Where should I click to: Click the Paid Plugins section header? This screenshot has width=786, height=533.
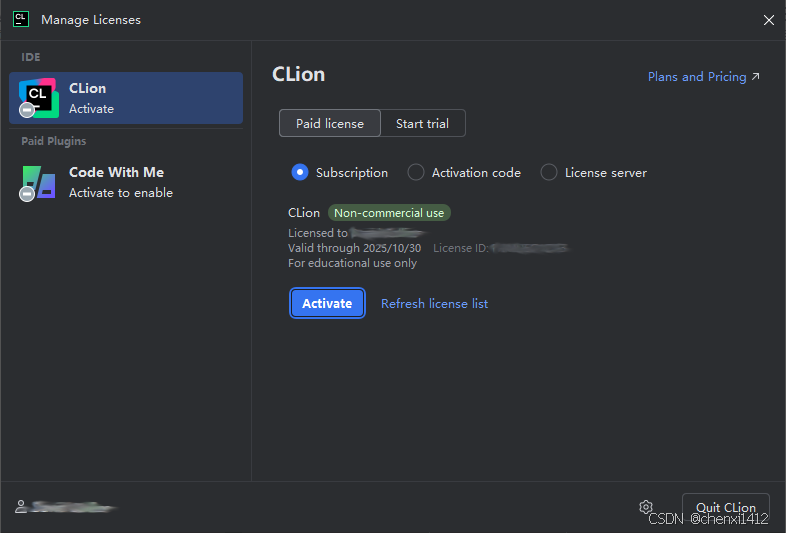click(x=54, y=141)
